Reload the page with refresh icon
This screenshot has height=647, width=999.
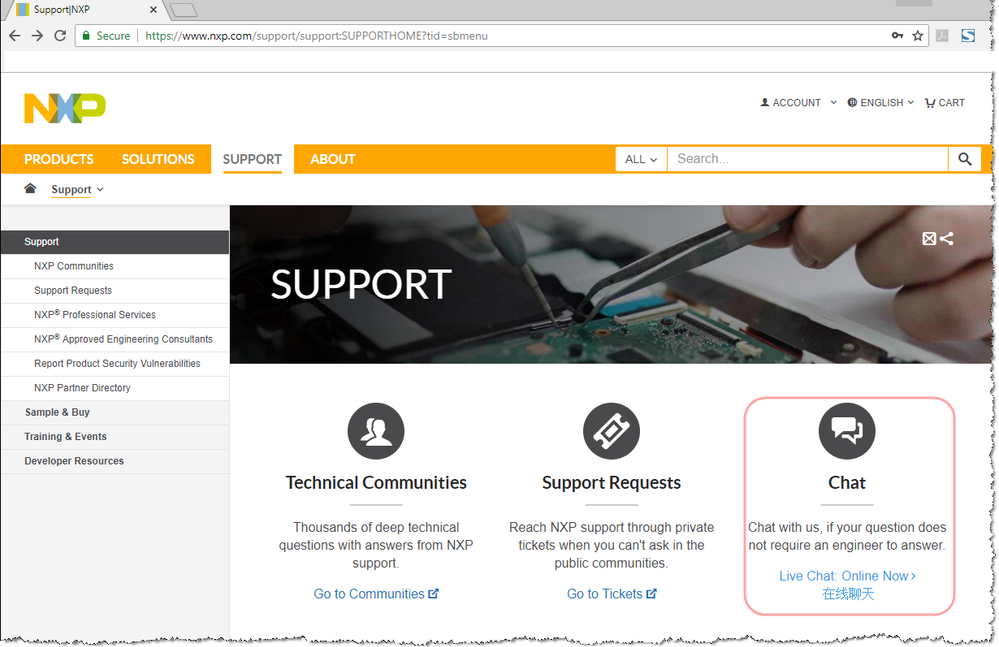tap(60, 36)
